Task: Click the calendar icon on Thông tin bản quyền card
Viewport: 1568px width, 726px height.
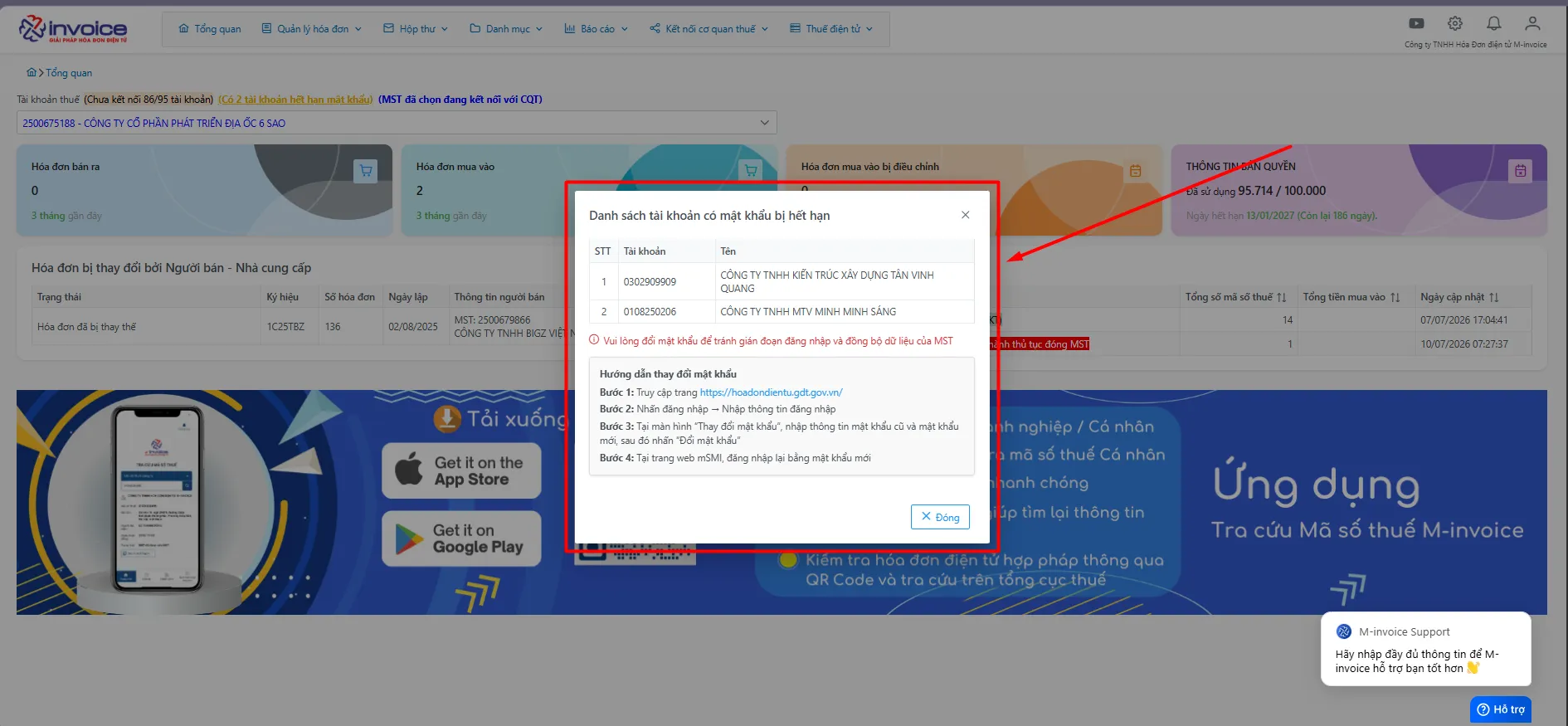Action: (1520, 171)
